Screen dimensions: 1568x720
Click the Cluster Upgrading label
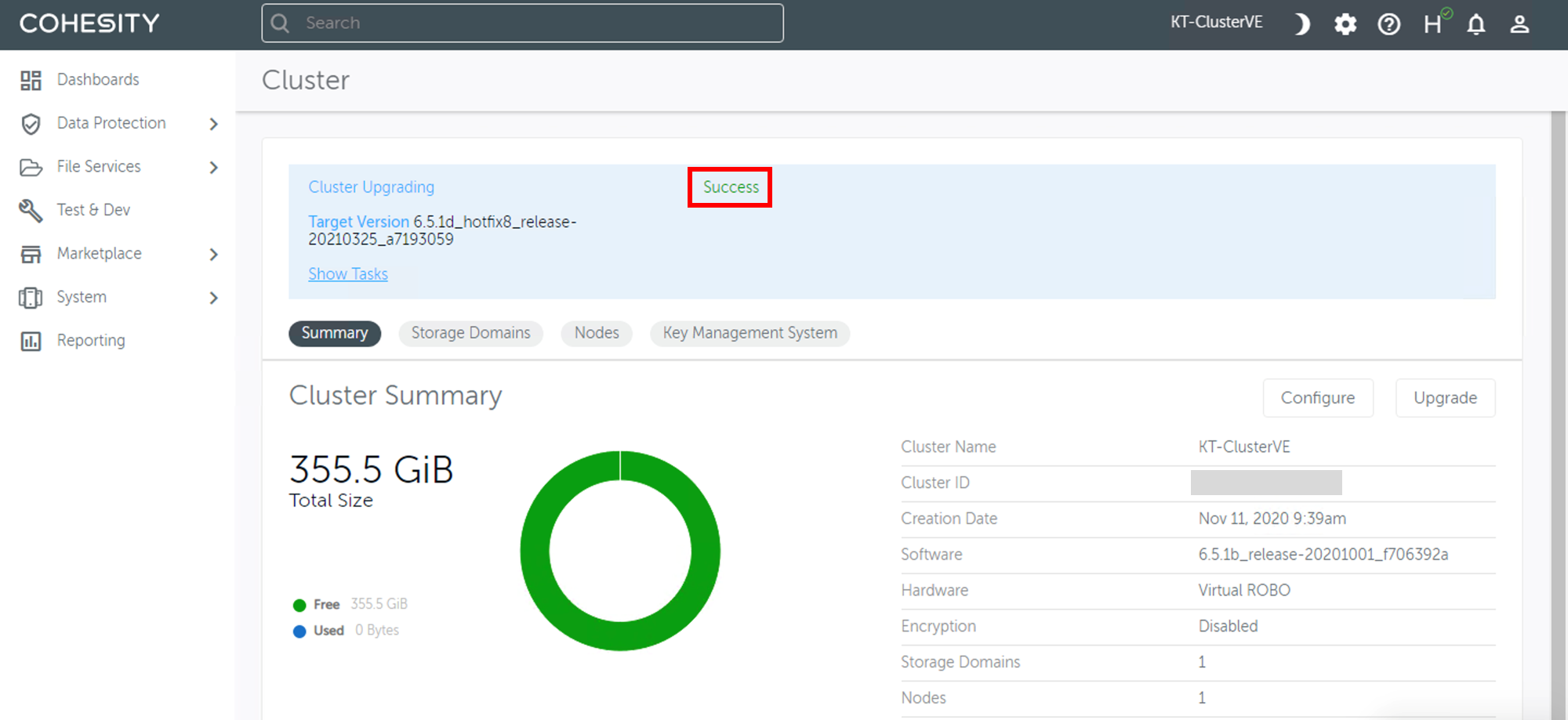(x=372, y=187)
